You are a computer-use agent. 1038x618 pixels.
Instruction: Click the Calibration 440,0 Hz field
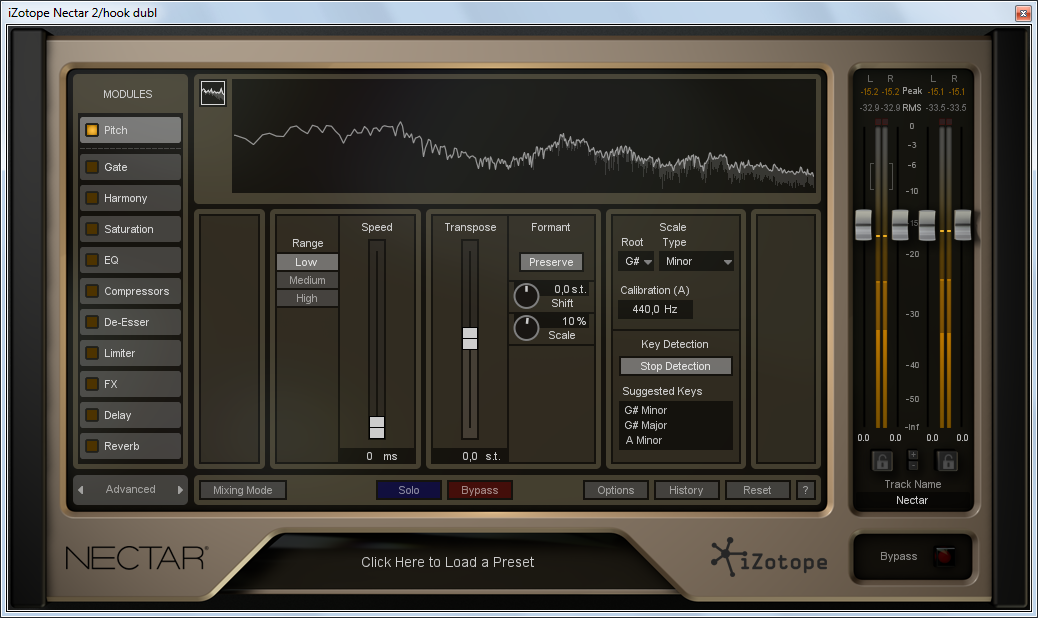pyautogui.click(x=655, y=309)
